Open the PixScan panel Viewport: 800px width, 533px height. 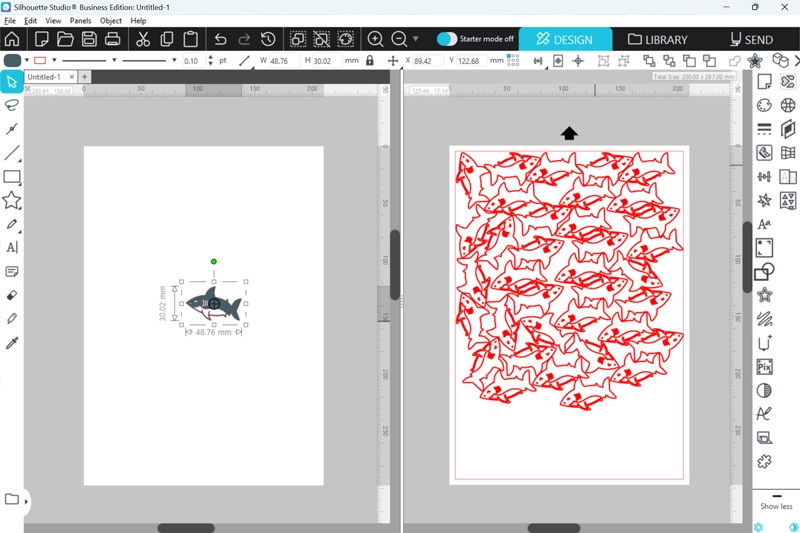[x=764, y=367]
